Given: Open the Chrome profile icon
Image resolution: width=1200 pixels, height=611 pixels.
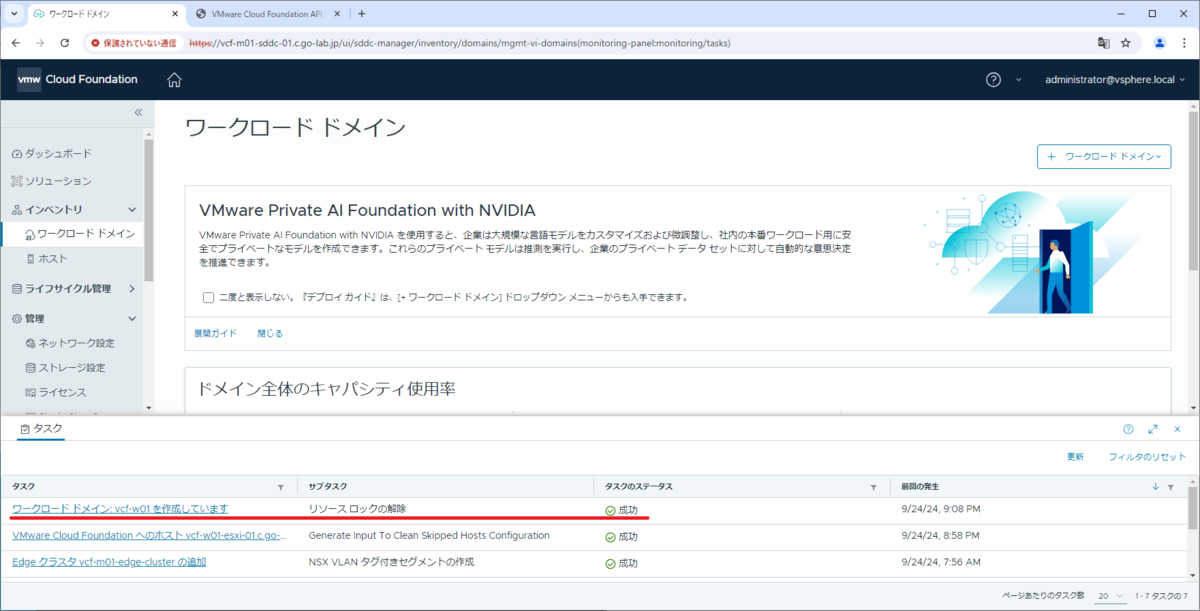Looking at the screenshot, I should tap(1159, 43).
